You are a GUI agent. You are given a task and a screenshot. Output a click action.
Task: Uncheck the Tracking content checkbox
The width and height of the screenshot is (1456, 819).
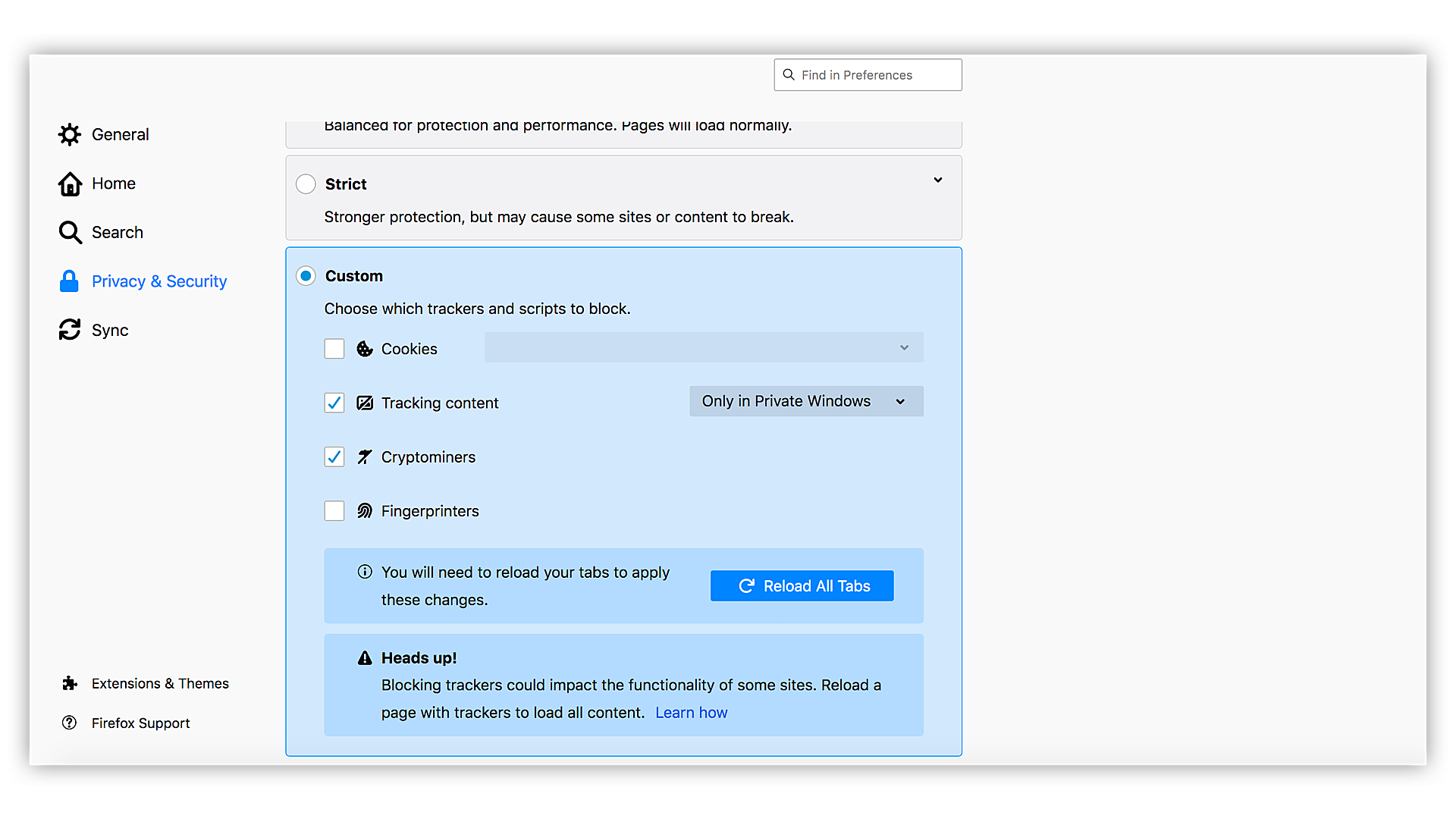(334, 403)
